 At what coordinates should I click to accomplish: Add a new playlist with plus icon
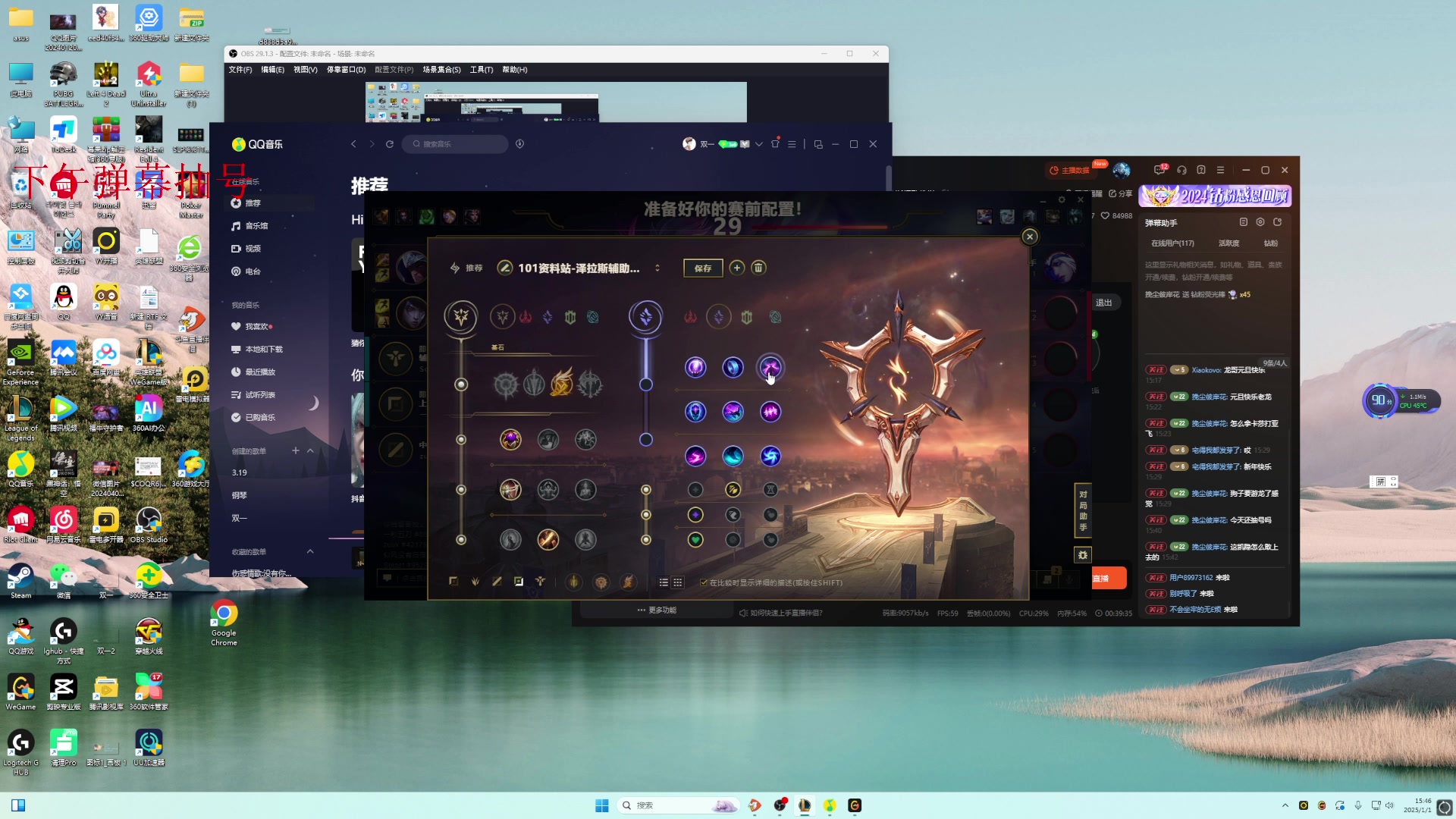pos(296,451)
